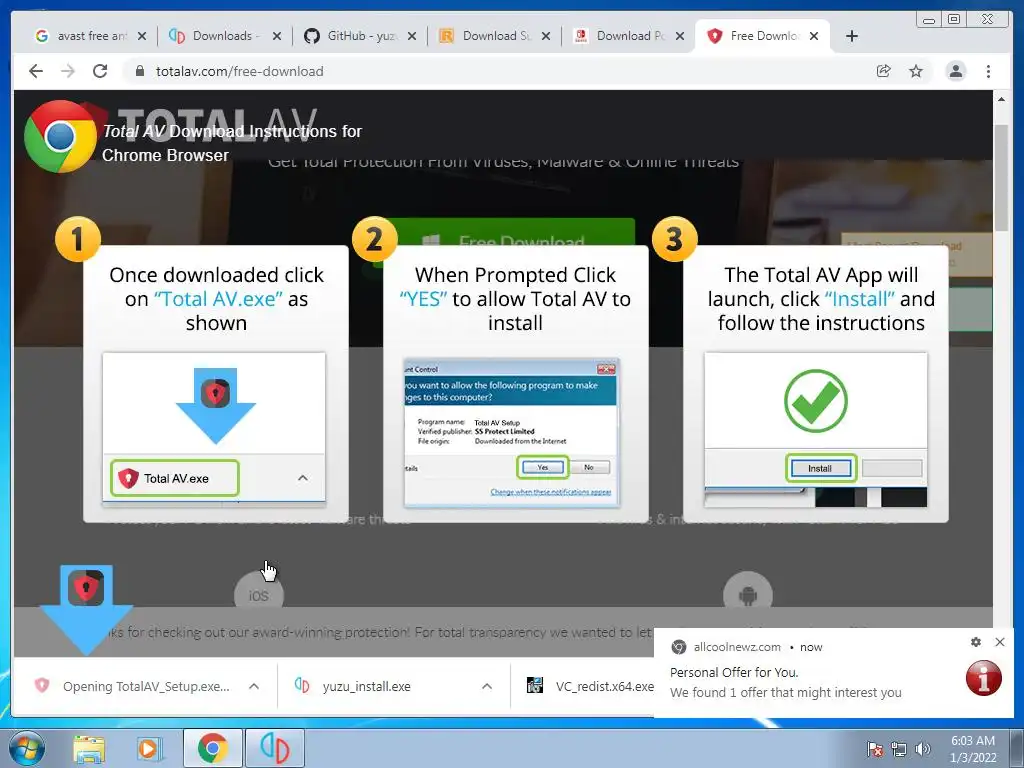Click the address bar URL field

(496, 71)
